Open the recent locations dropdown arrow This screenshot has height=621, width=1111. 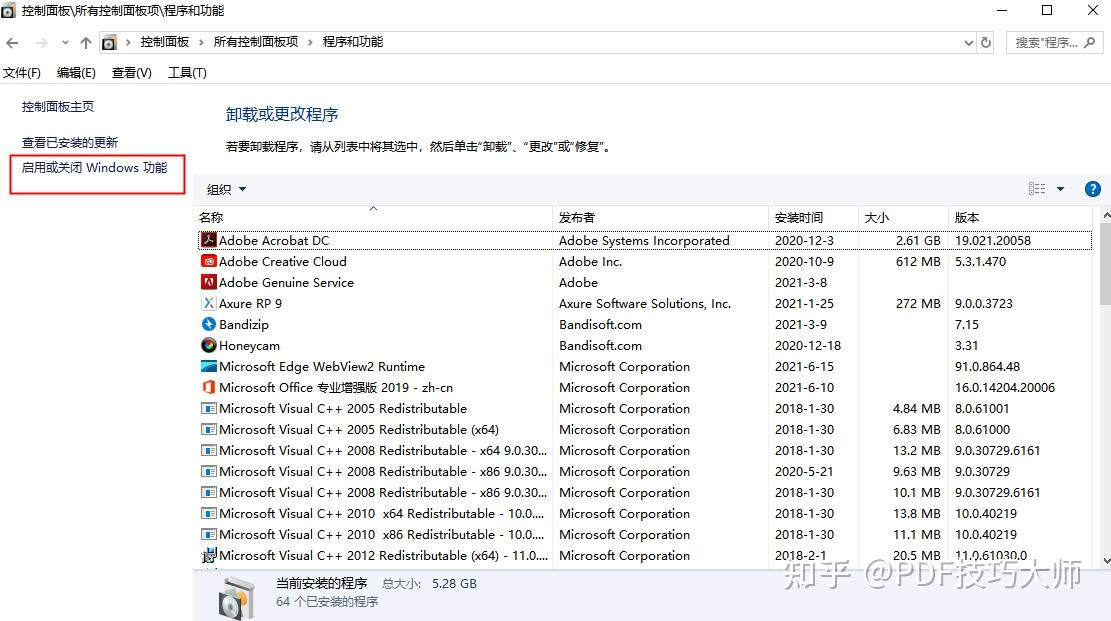(x=65, y=43)
